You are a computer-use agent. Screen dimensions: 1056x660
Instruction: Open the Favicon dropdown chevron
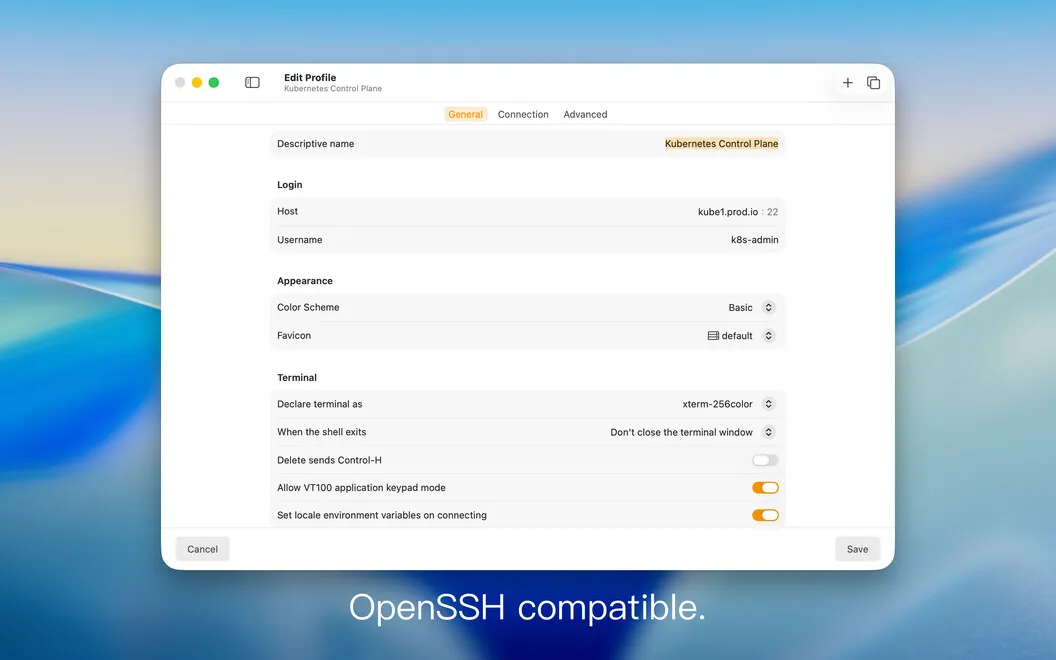pos(768,335)
